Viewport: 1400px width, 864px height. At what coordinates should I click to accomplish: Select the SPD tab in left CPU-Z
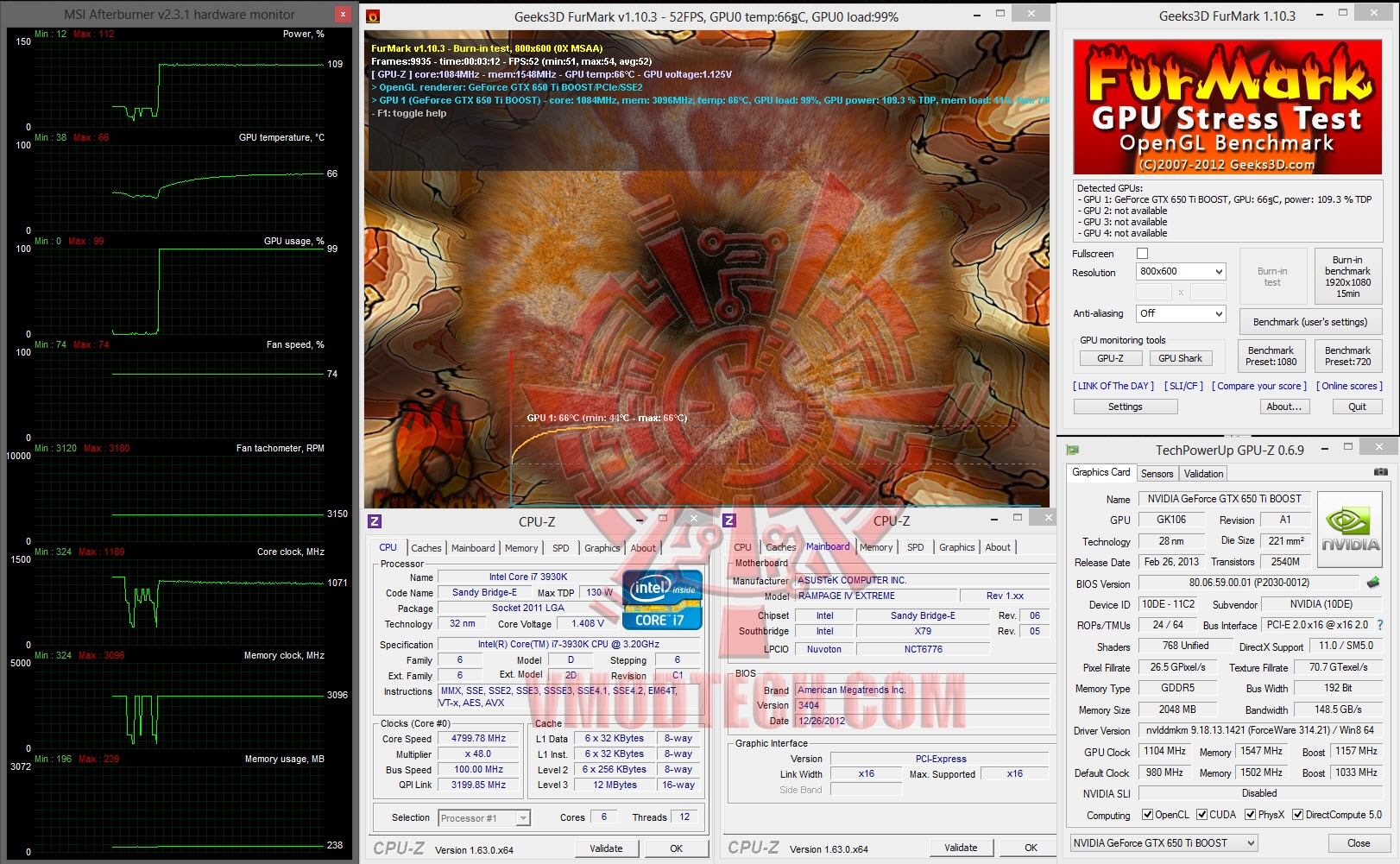pyautogui.click(x=561, y=548)
